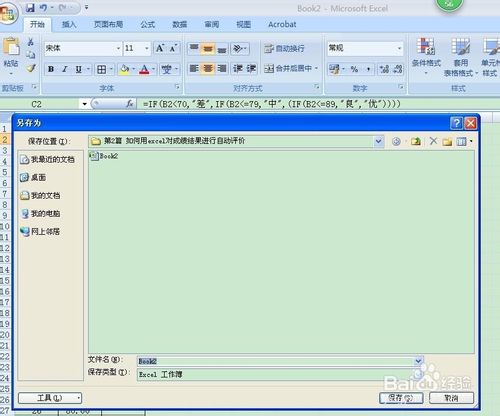This screenshot has width=500, height=416.
Task: Go up one folder level in dialog
Action: 415,142
